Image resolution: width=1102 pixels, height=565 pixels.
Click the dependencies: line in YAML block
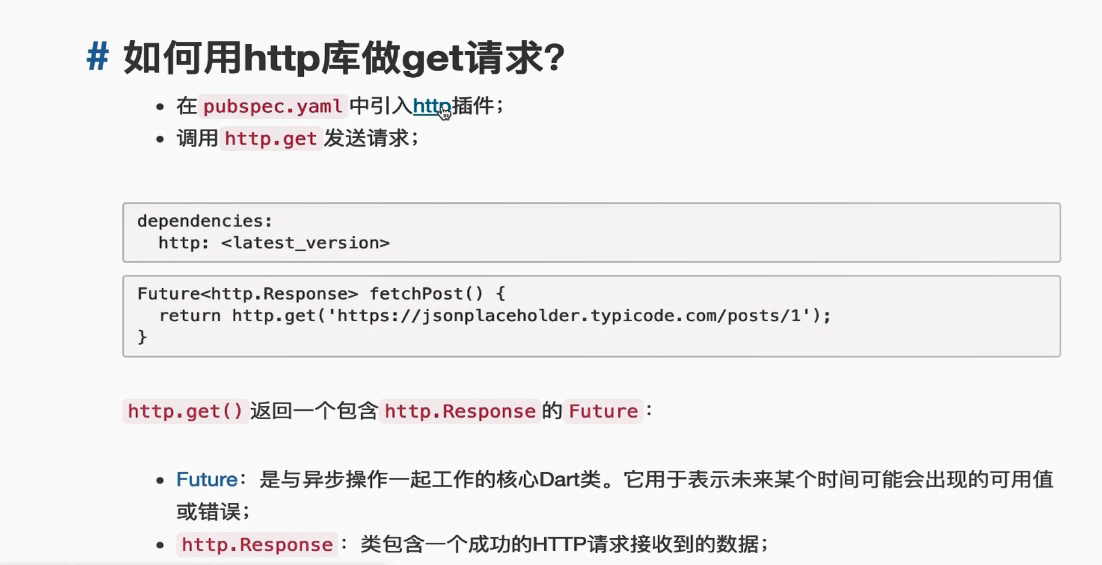tap(205, 221)
